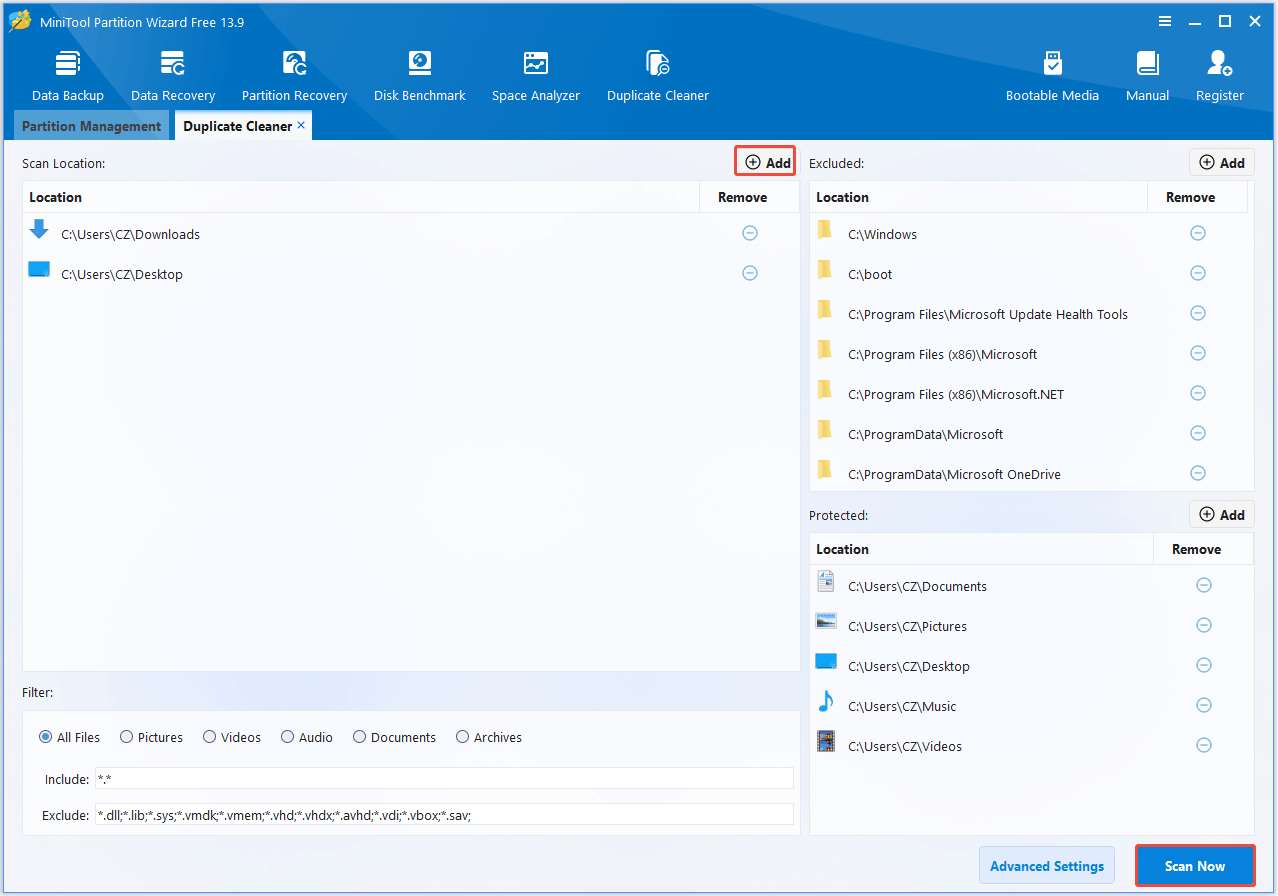Open Advanced Settings

point(1047,866)
